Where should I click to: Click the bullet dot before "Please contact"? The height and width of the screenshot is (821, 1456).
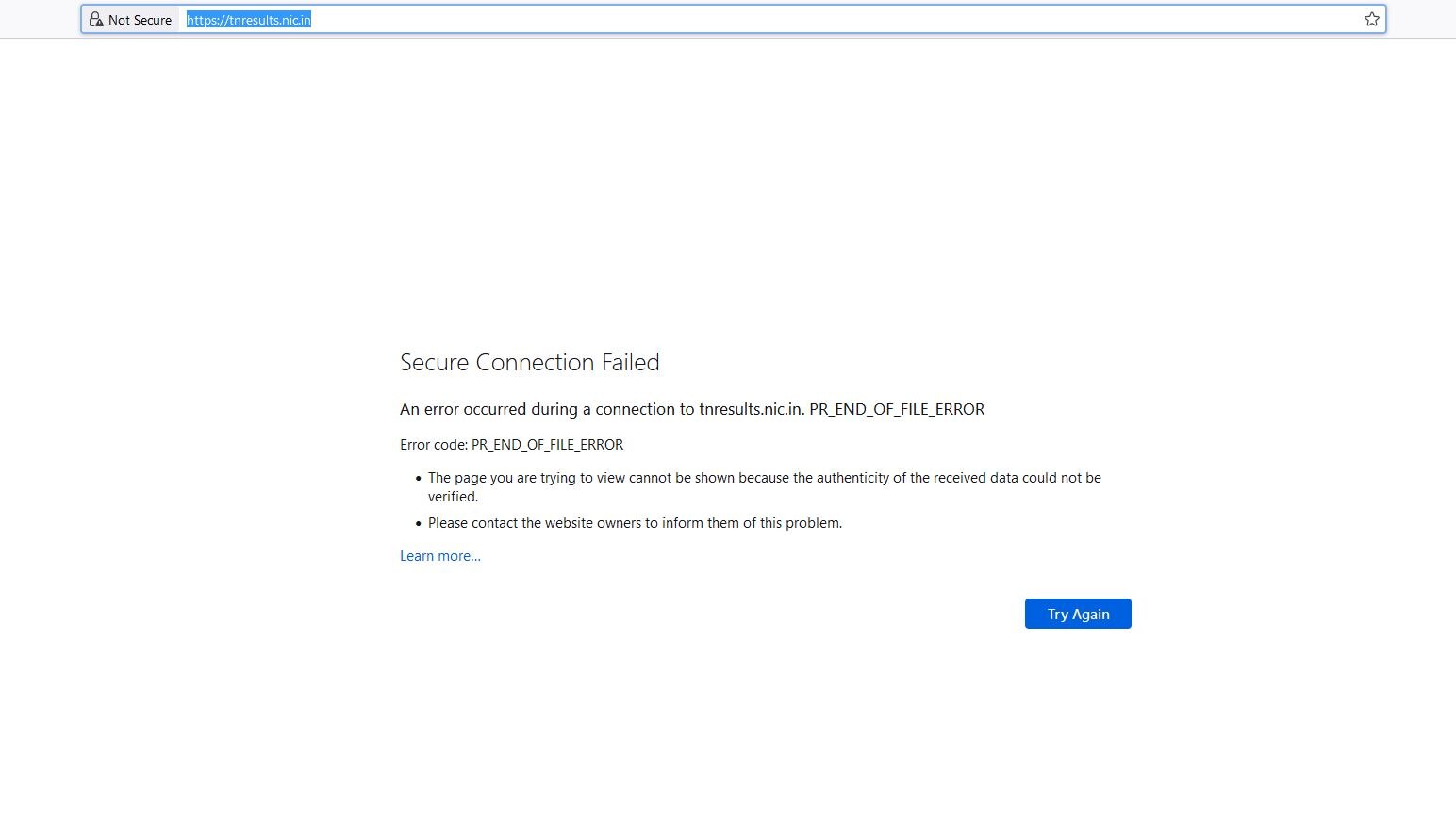(x=419, y=524)
